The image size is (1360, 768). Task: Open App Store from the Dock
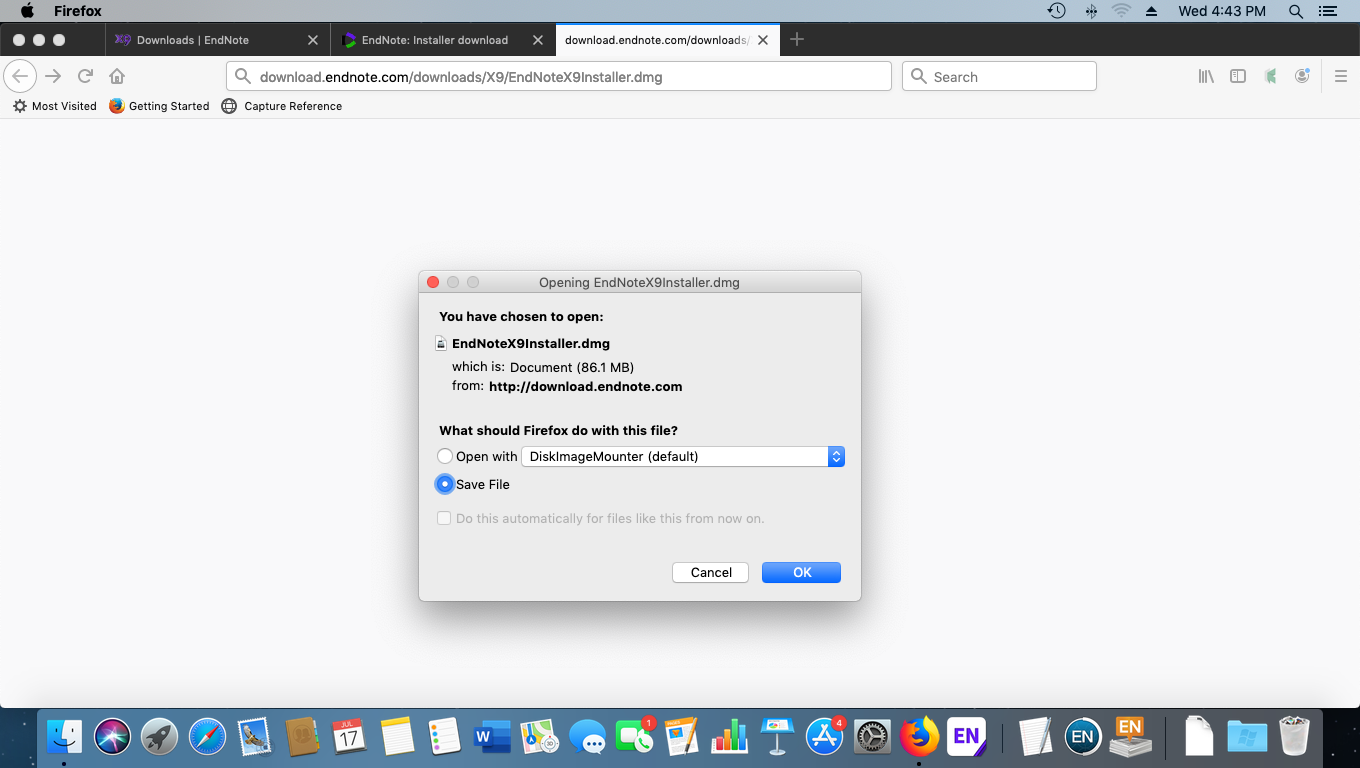[825, 738]
